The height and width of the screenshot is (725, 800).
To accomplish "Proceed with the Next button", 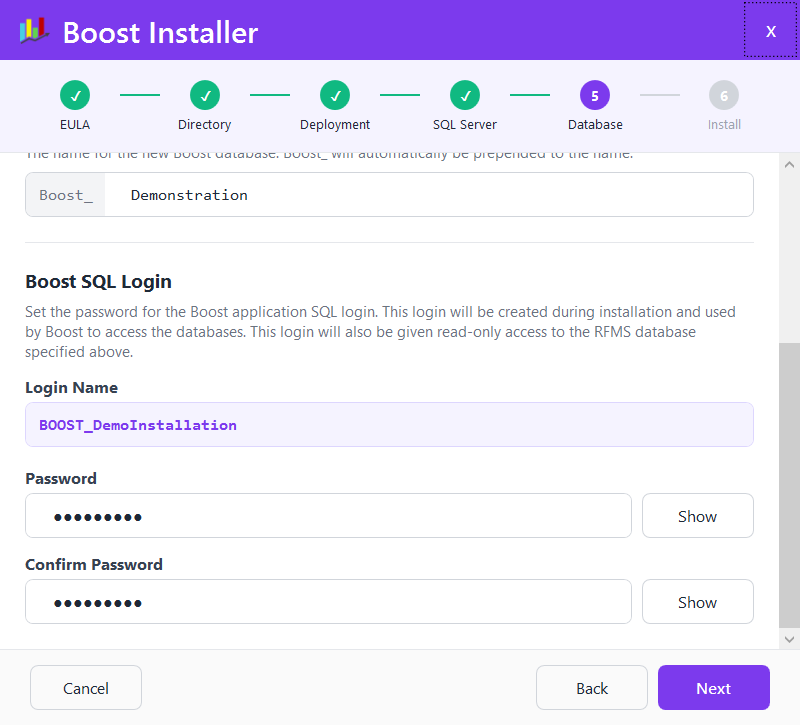I will (x=714, y=688).
